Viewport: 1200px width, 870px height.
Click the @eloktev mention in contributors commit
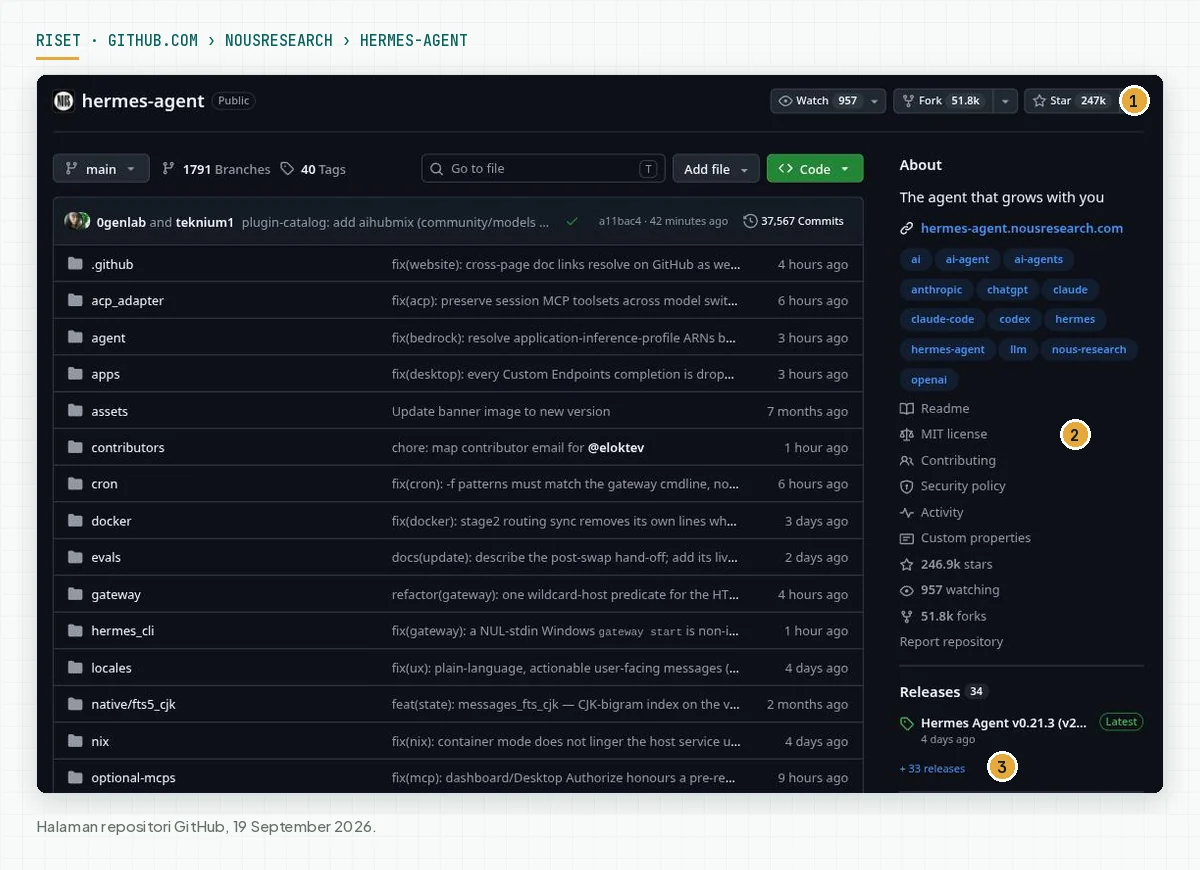click(616, 448)
